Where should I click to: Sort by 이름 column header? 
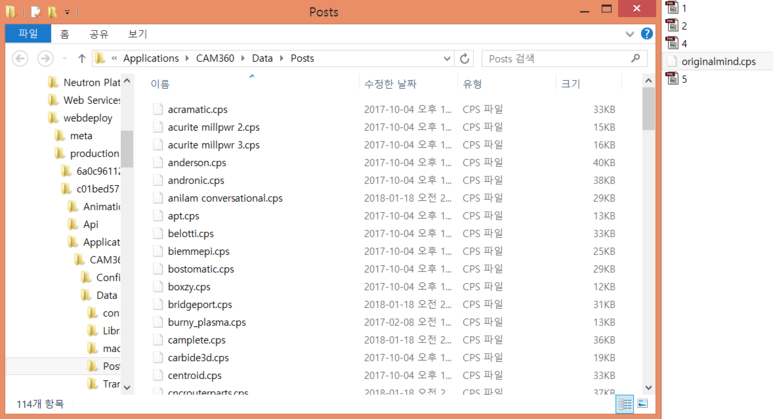(160, 84)
